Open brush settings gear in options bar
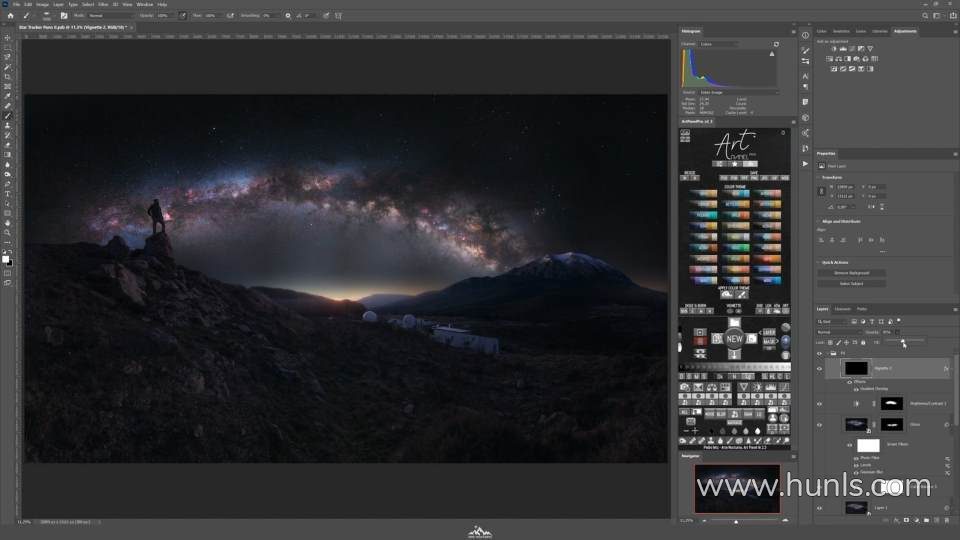 288,16
